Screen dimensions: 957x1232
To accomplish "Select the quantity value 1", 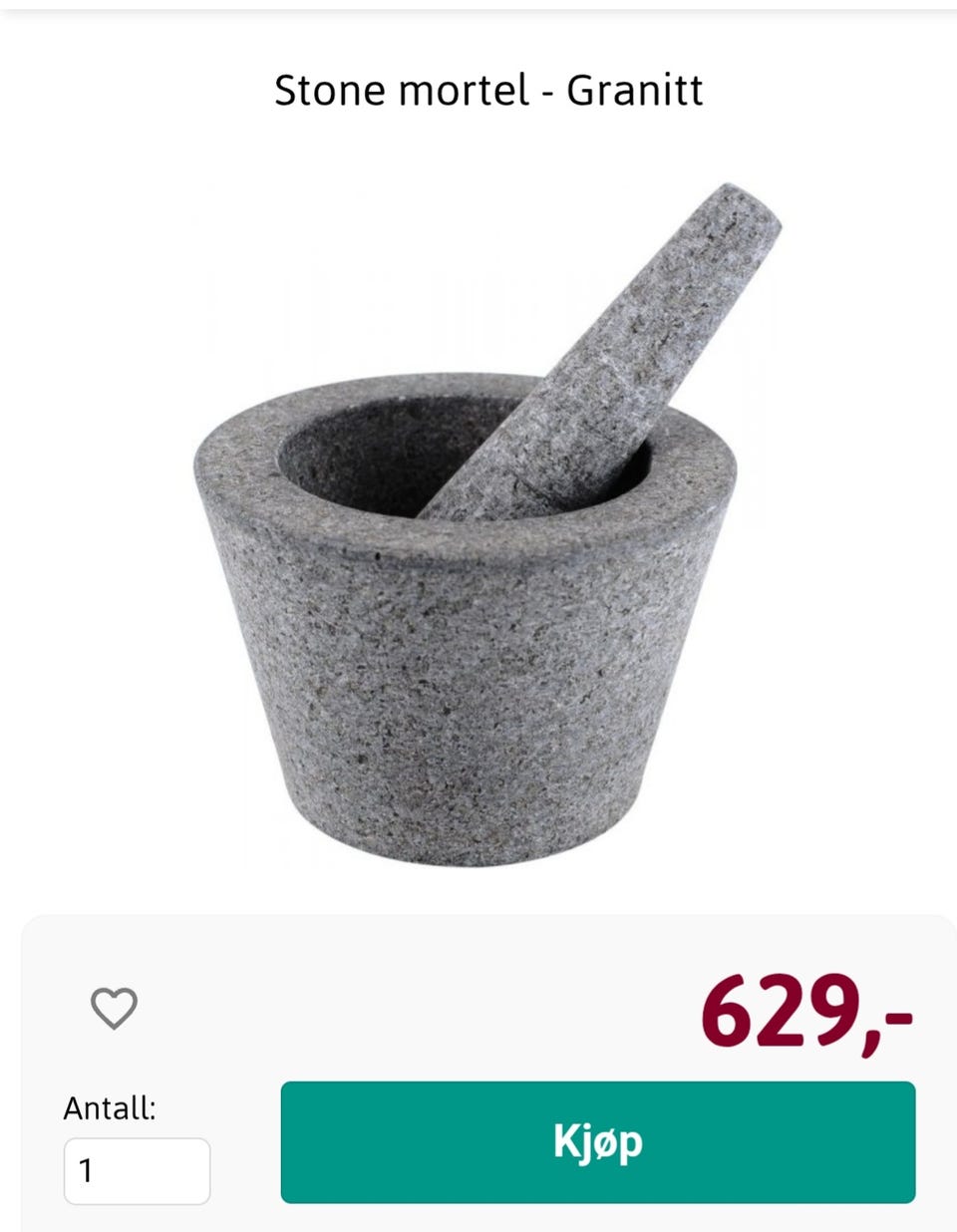I will pos(86,1171).
